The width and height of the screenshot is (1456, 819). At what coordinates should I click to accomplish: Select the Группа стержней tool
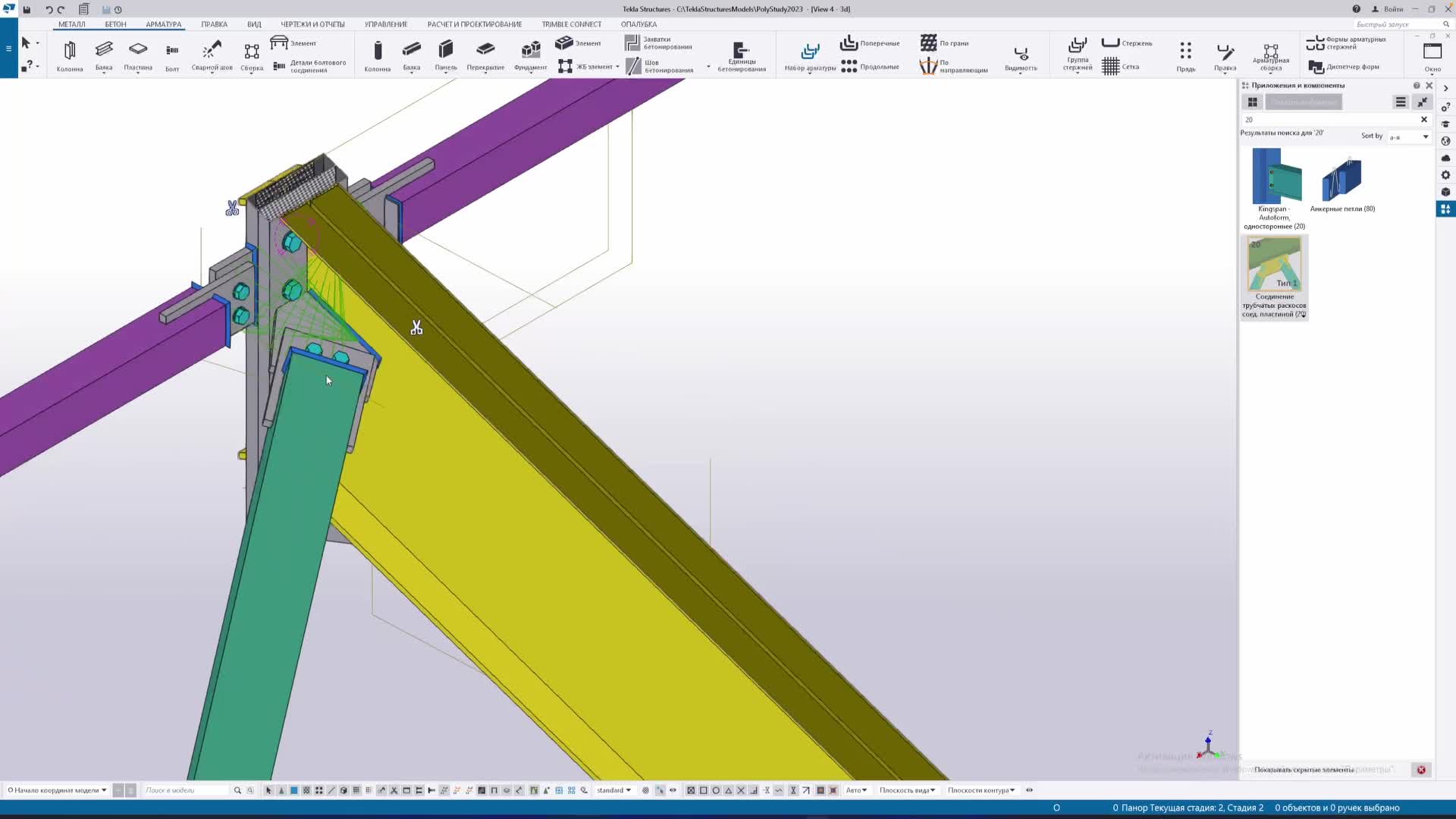click(1078, 55)
